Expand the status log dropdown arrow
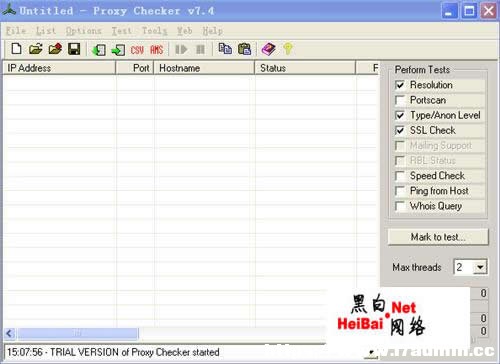 [x=372, y=352]
